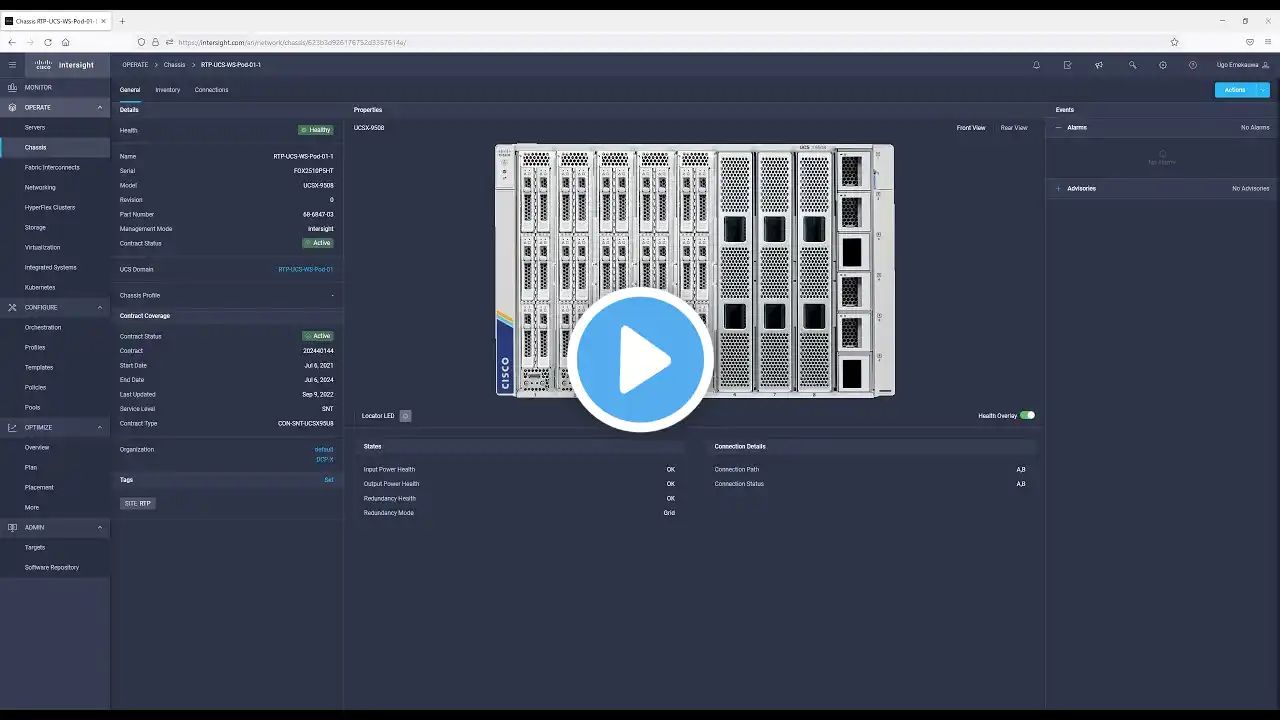Collapse the OPTIMIZE section chevron

point(99,427)
